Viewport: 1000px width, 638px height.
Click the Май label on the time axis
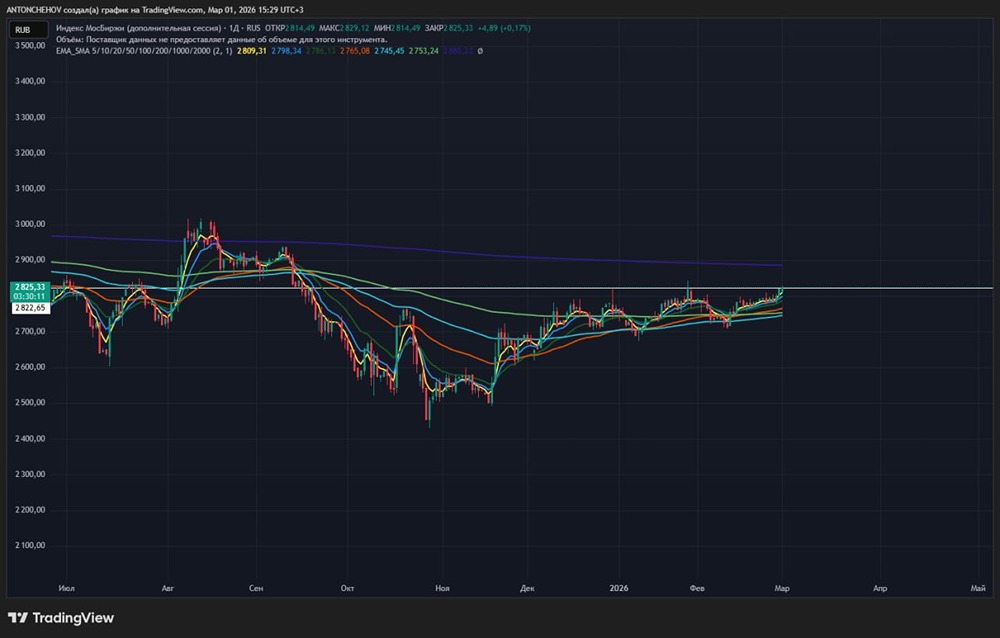tap(977, 589)
